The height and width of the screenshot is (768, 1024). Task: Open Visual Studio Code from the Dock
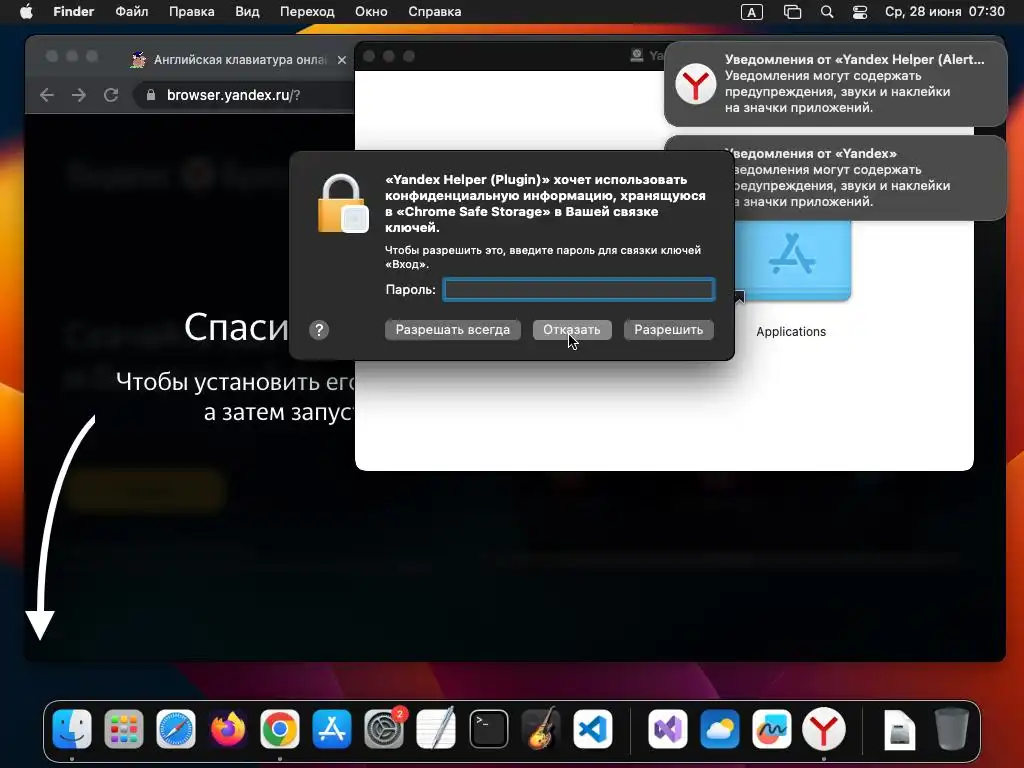point(593,729)
